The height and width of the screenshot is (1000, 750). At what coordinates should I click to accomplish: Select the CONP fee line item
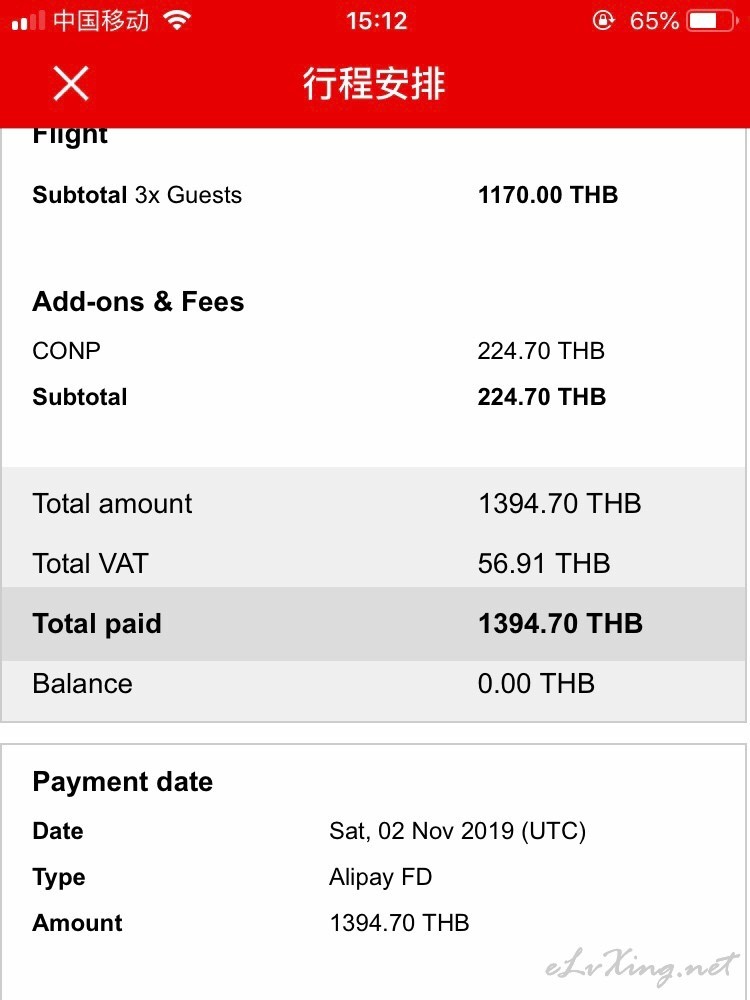tap(374, 351)
